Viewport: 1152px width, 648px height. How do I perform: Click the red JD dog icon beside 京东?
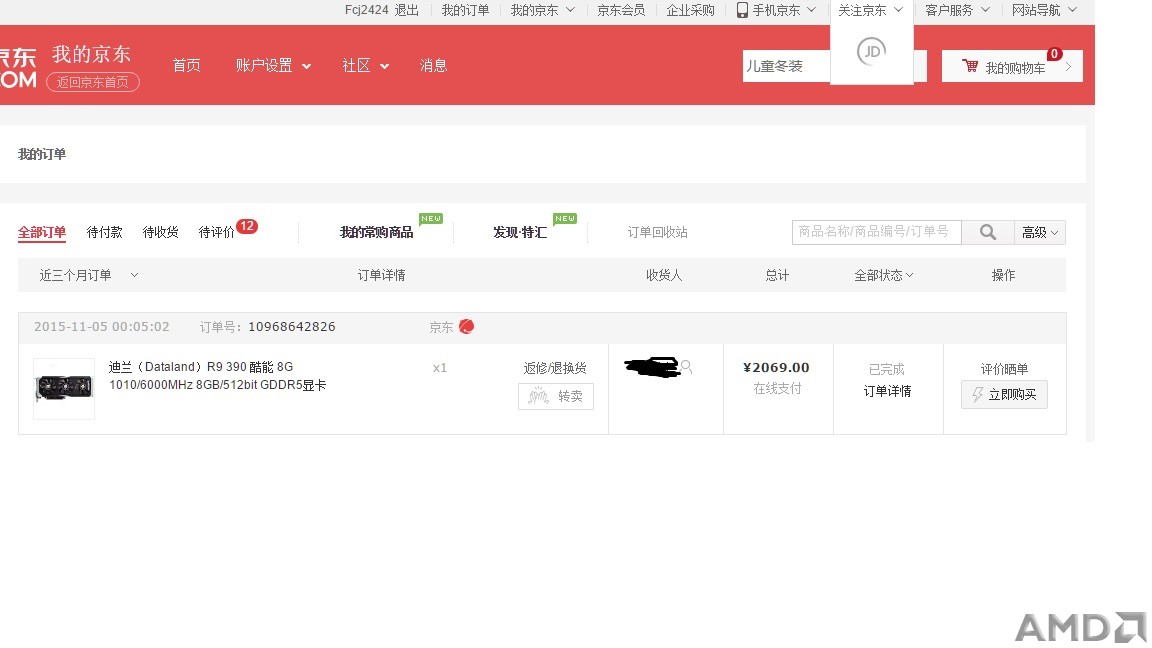(x=467, y=326)
